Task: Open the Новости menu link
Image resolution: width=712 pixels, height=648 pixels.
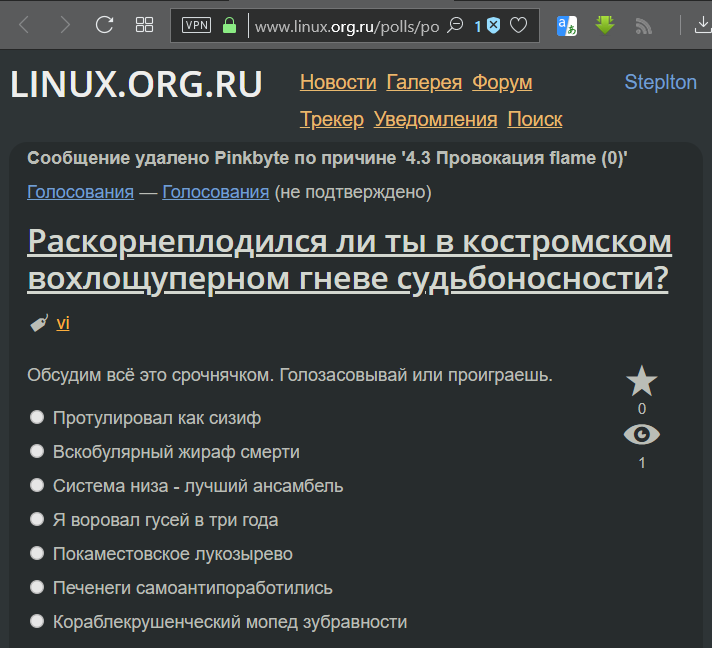Action: pyautogui.click(x=338, y=83)
